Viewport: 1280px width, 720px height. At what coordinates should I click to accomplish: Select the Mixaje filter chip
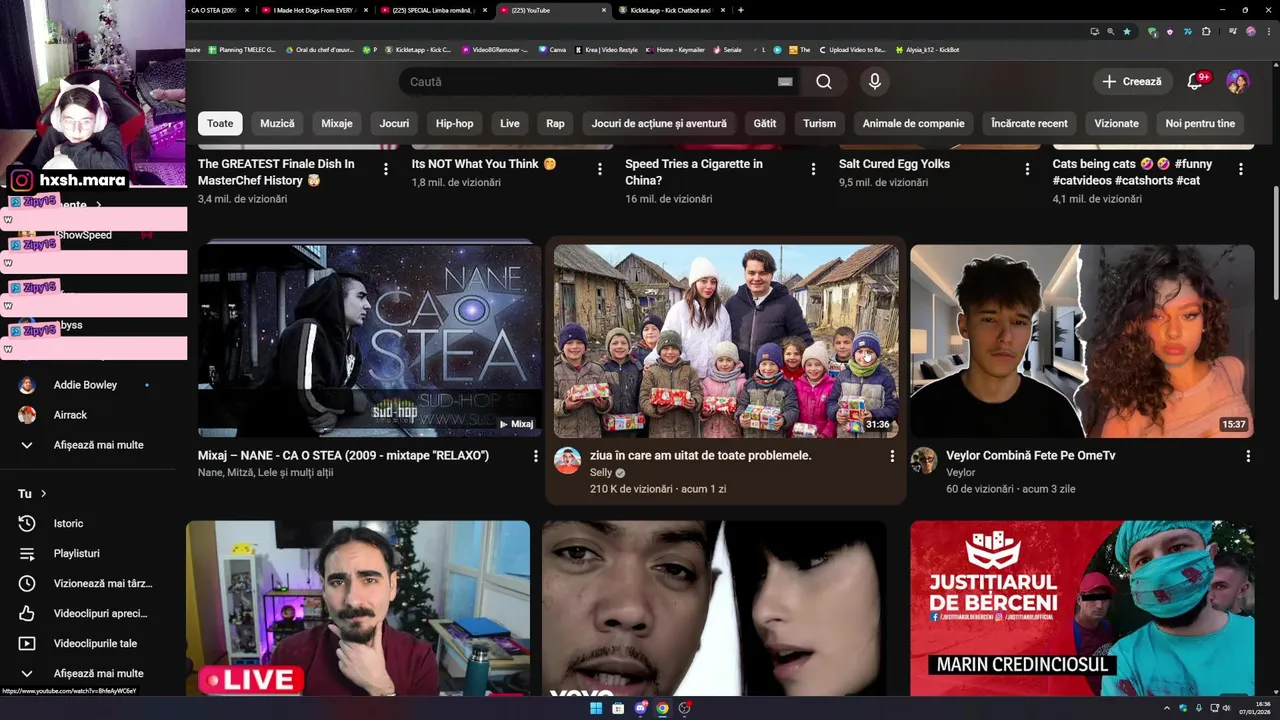tap(337, 123)
